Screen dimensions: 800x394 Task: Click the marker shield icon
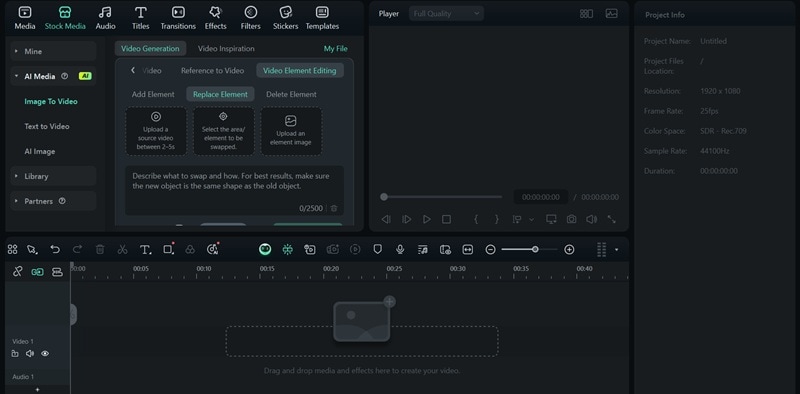point(378,249)
